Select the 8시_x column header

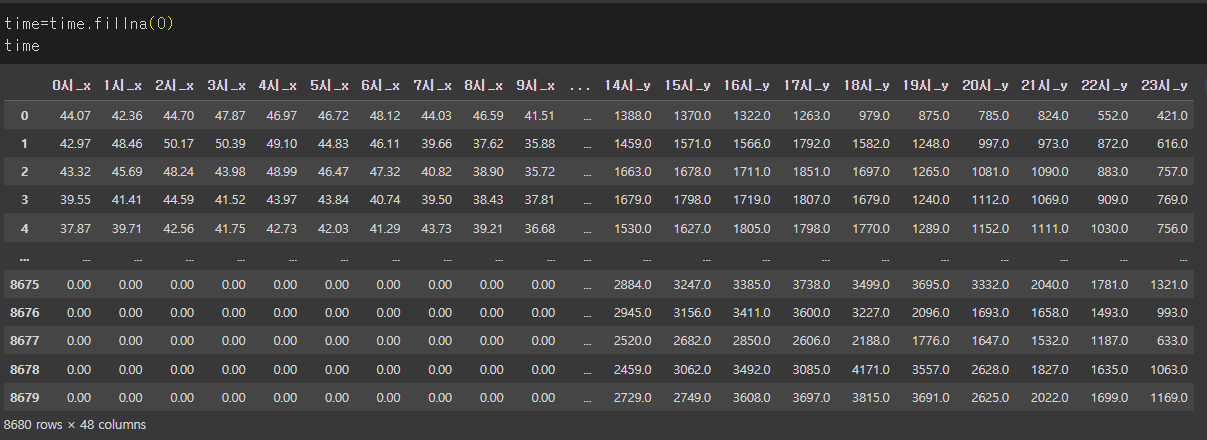[x=483, y=86]
